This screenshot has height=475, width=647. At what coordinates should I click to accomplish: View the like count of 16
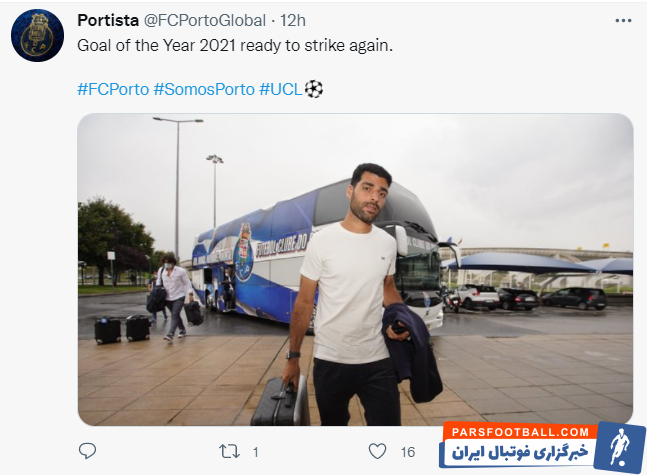click(x=407, y=452)
